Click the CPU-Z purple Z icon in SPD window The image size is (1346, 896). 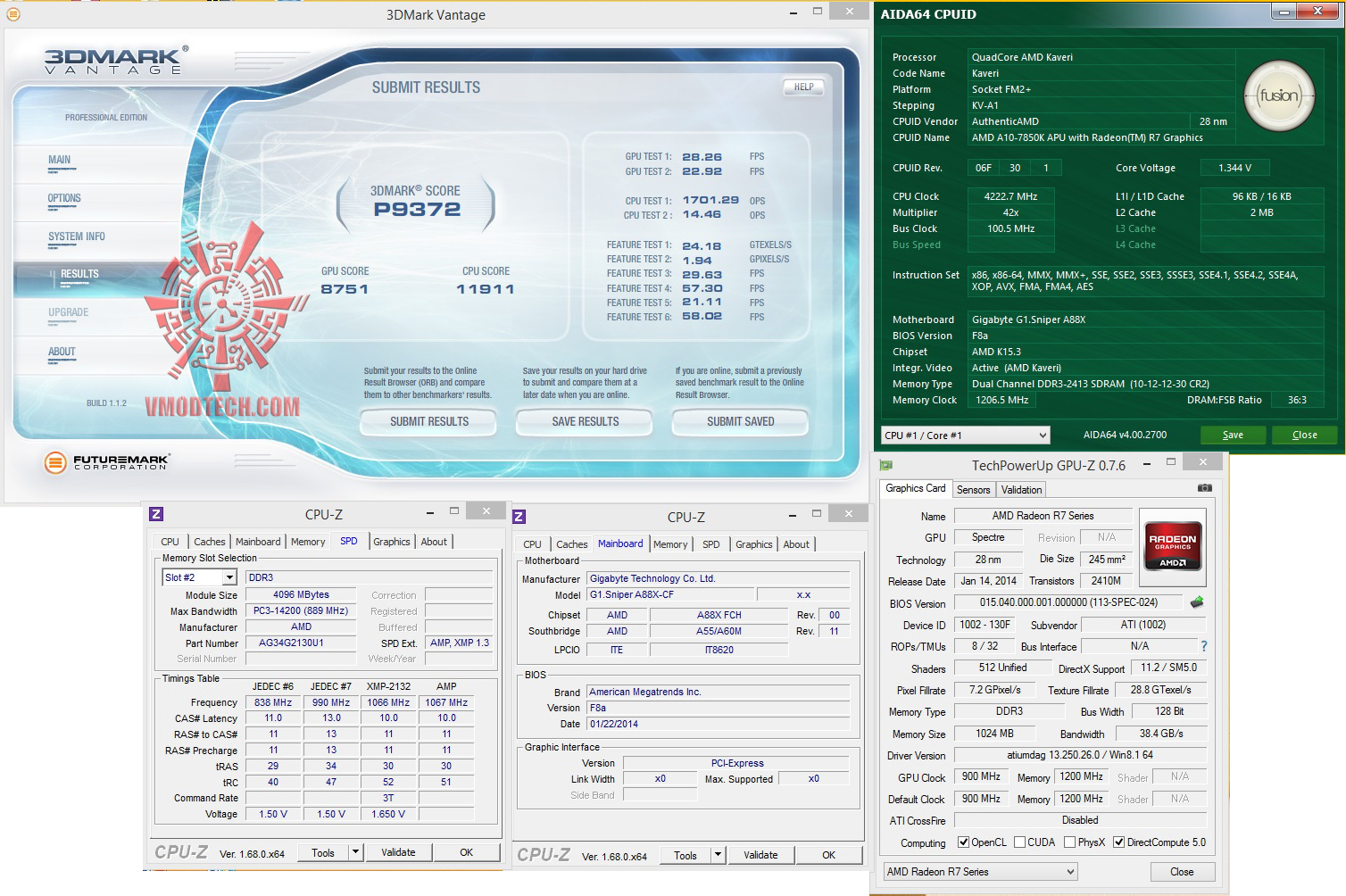156,514
